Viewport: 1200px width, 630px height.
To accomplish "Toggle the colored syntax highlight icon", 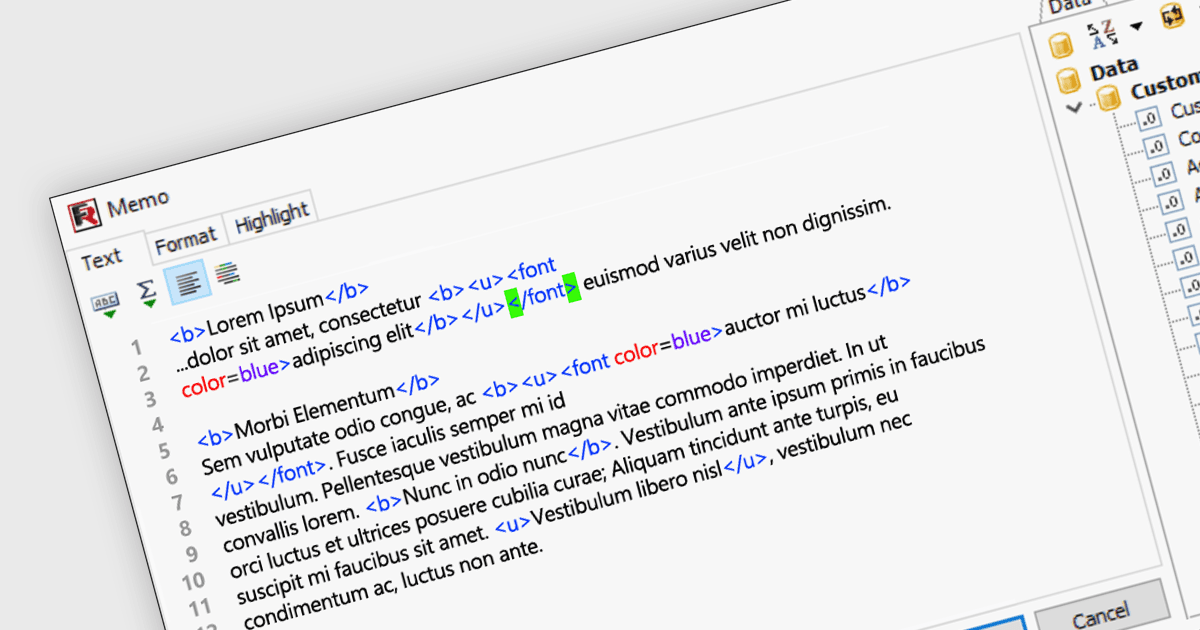I will 227,273.
